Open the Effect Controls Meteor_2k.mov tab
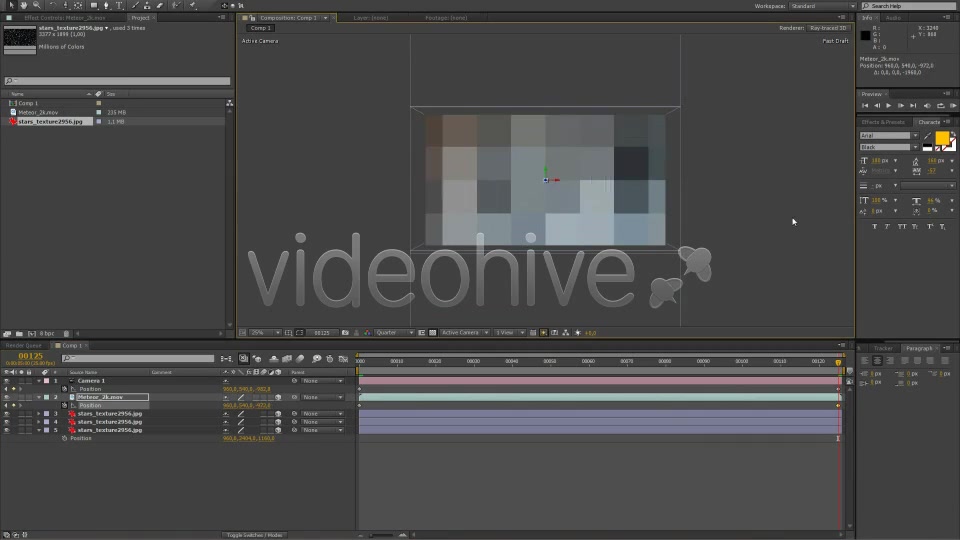The height and width of the screenshot is (540, 960). click(x=64, y=18)
